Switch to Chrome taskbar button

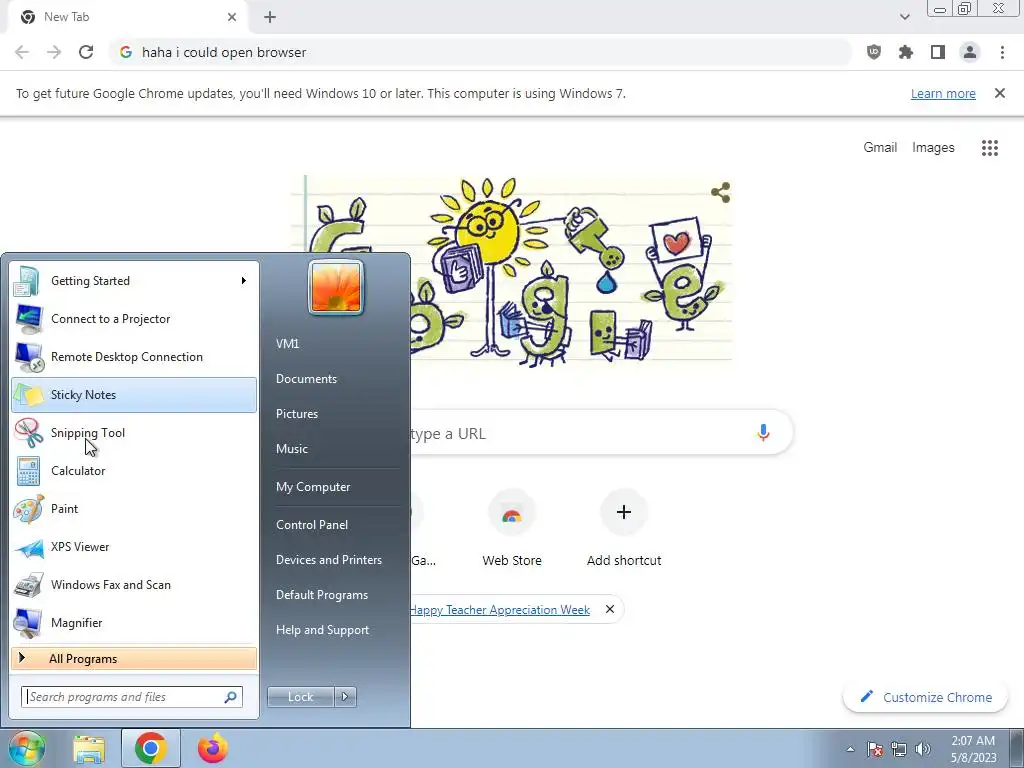[x=150, y=748]
